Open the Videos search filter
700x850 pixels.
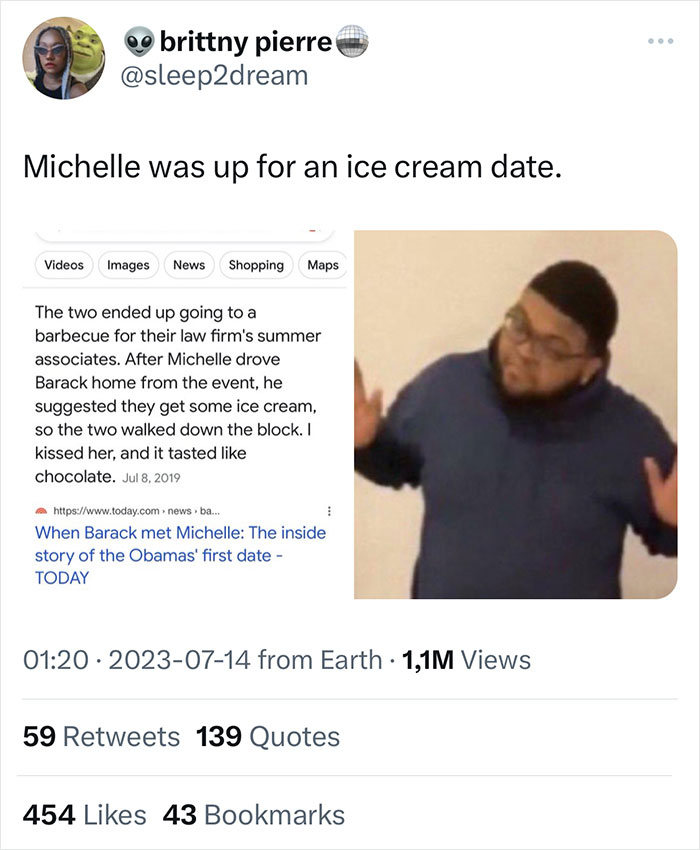point(63,265)
